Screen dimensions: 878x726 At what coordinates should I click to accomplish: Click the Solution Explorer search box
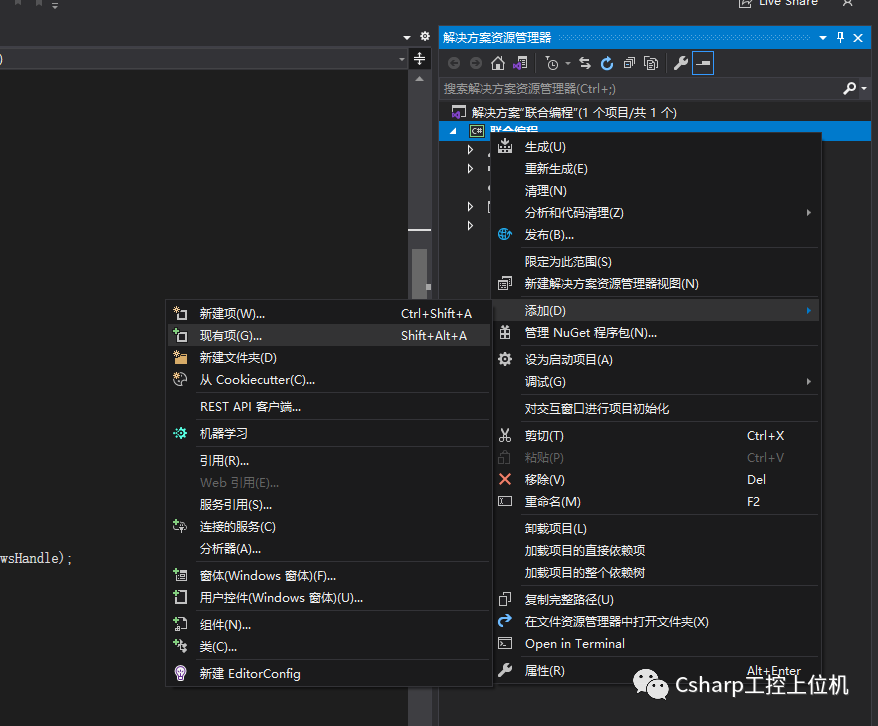(641, 88)
